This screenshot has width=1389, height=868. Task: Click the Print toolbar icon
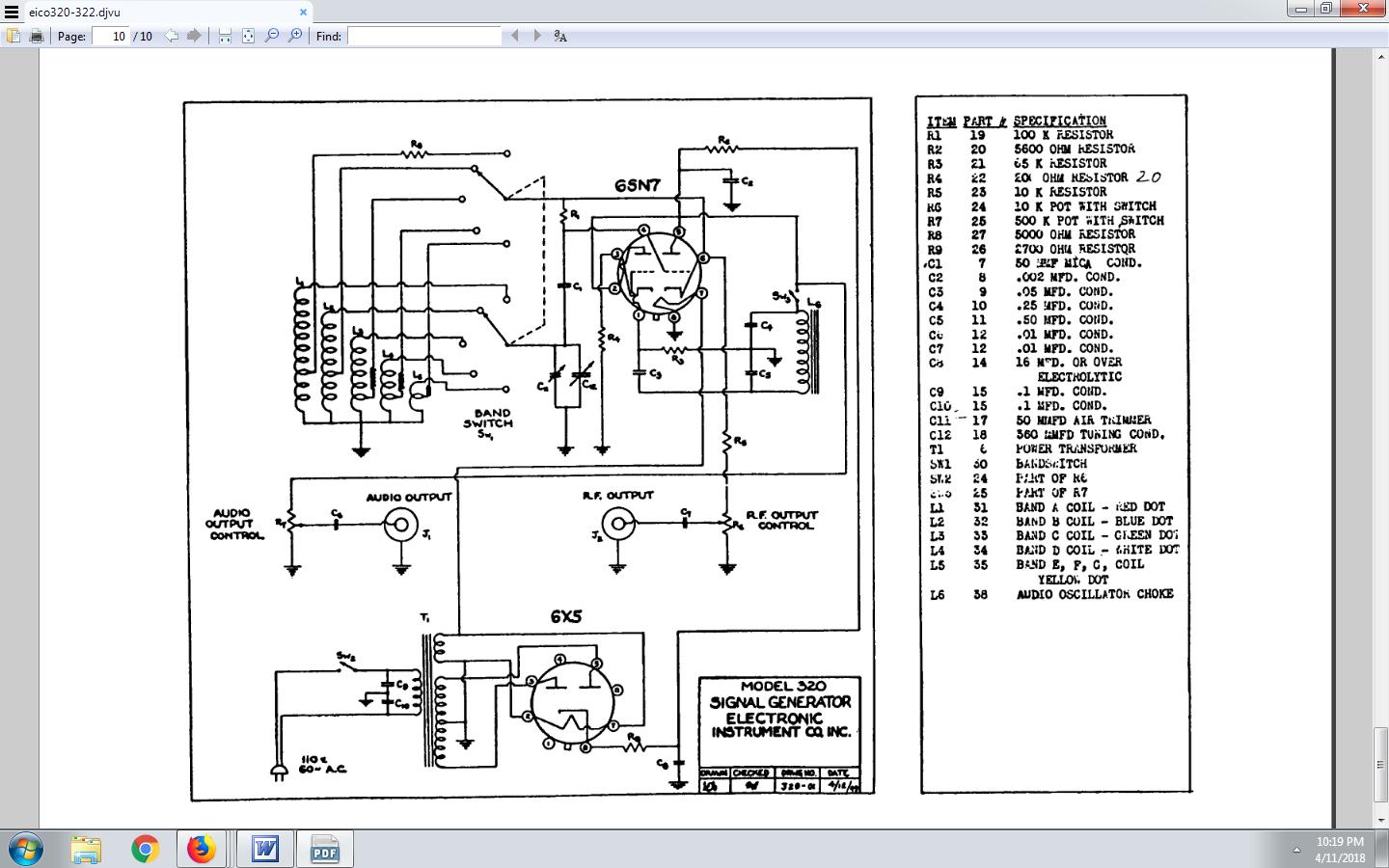point(37,36)
